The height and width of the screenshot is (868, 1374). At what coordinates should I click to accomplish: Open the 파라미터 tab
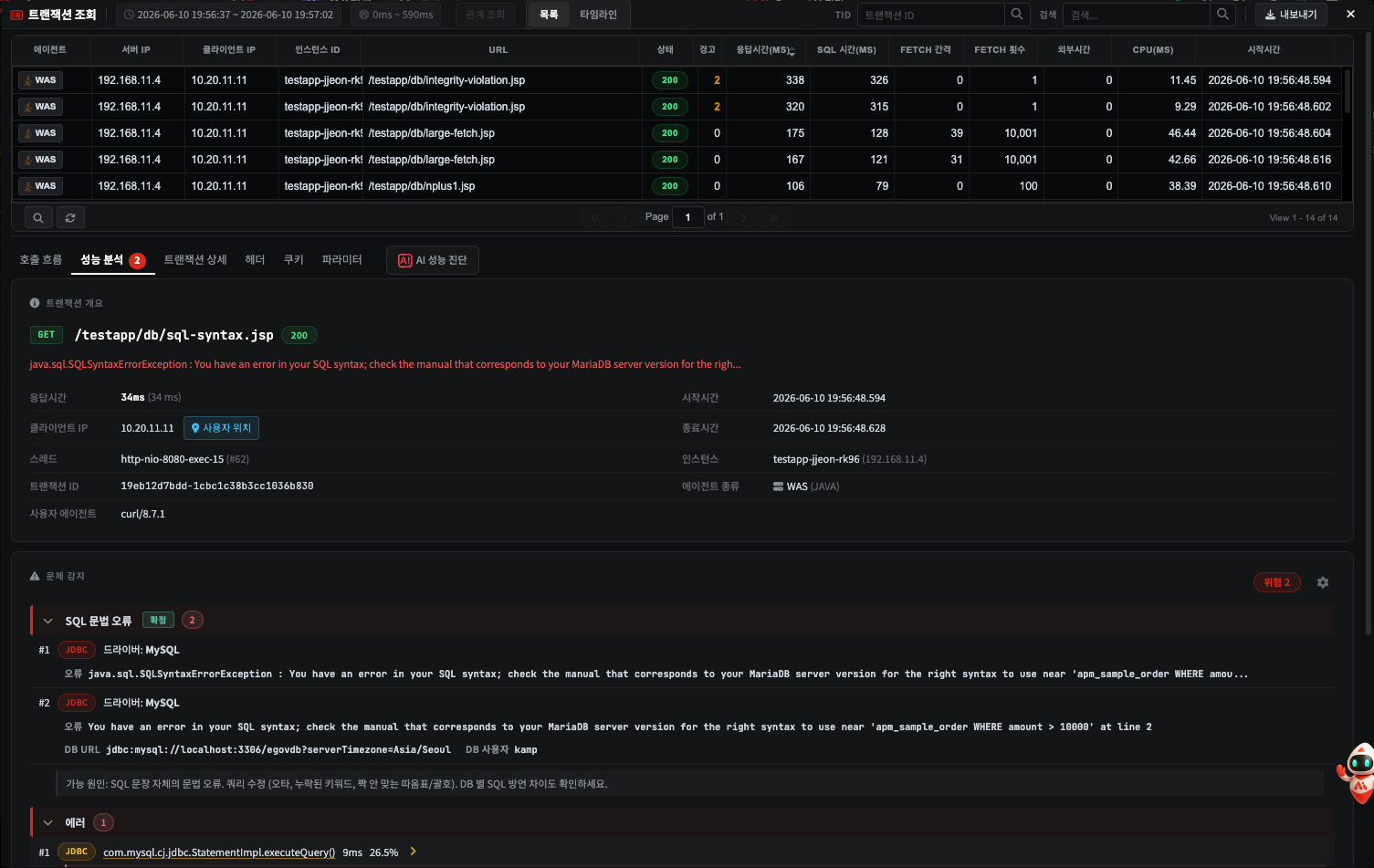[342, 260]
